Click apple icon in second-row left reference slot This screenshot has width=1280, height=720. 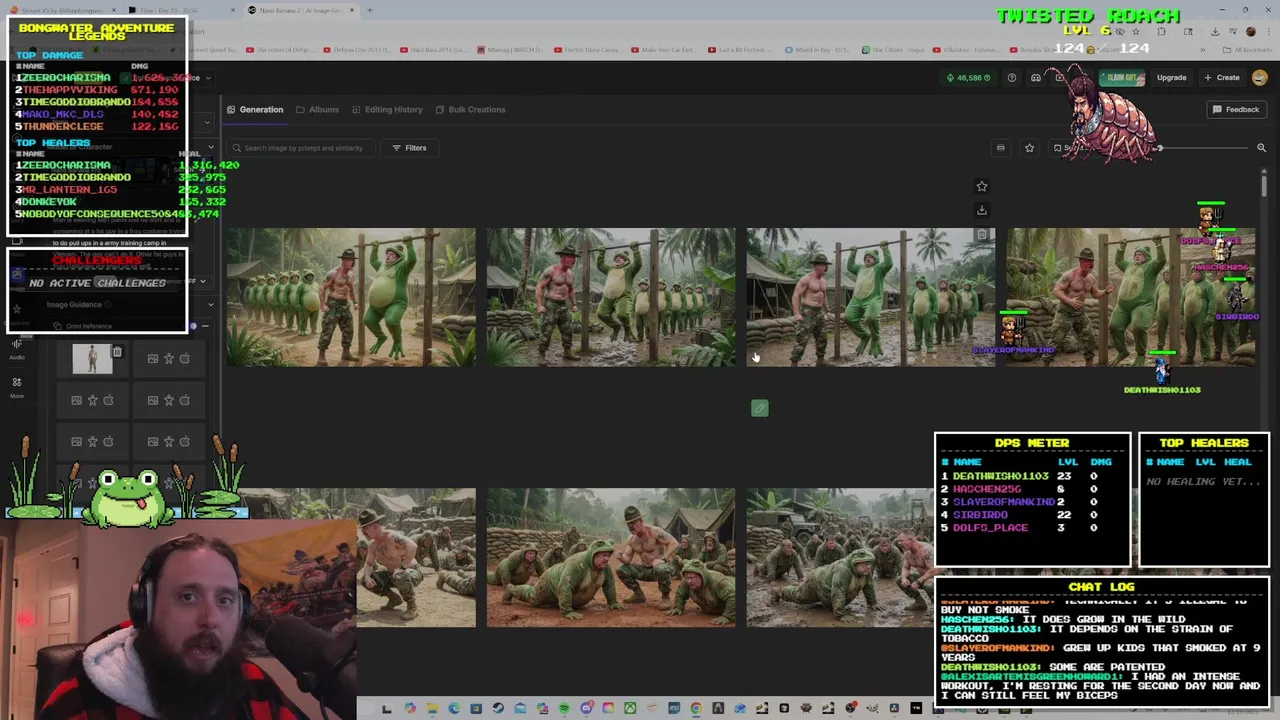coord(108,400)
